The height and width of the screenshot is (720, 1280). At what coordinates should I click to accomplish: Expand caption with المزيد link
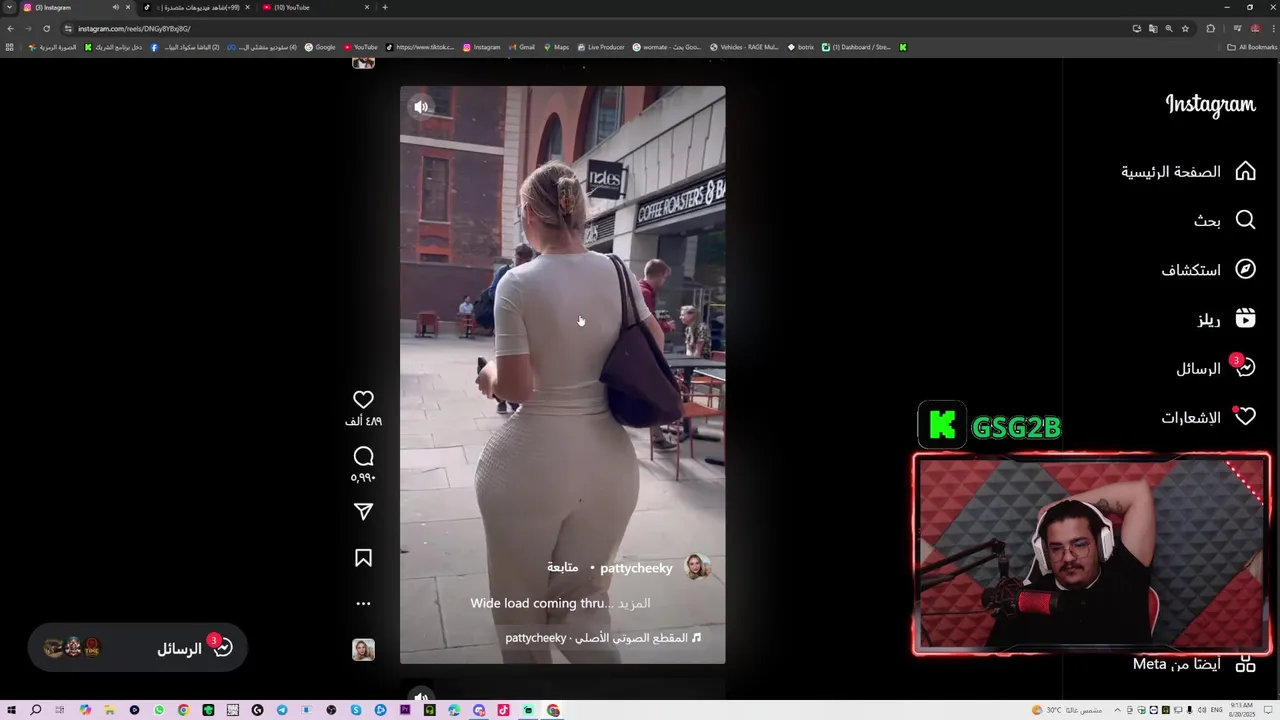point(634,603)
